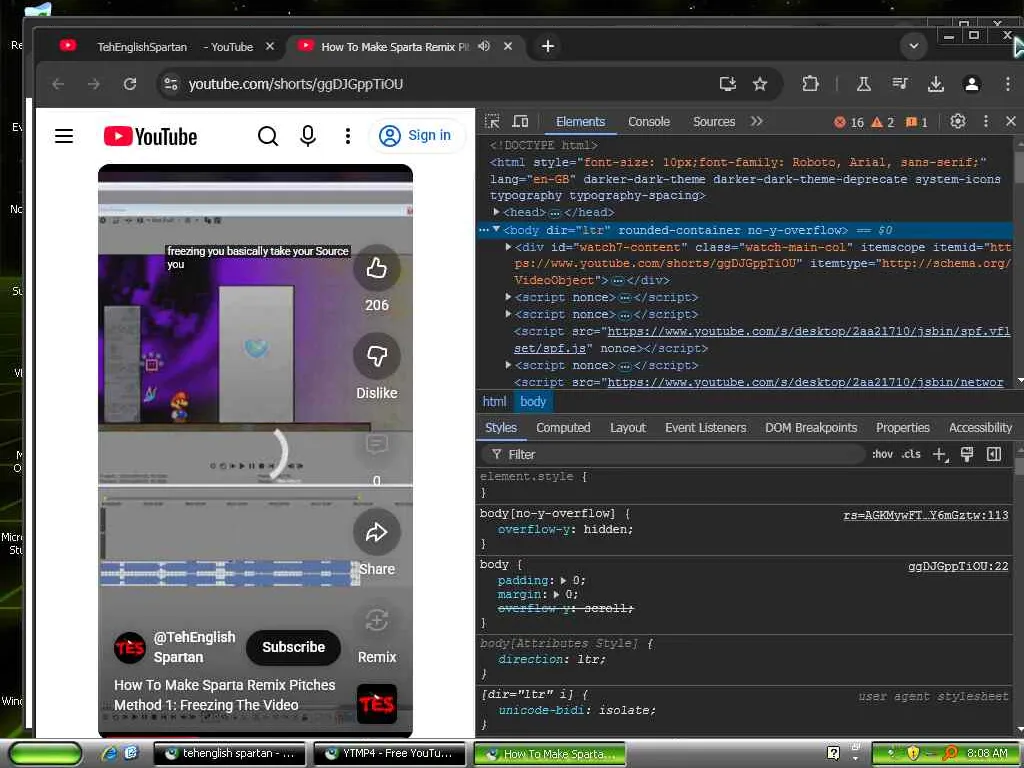Open the Accessibility pane tab
The width and height of the screenshot is (1024, 768).
tap(980, 428)
